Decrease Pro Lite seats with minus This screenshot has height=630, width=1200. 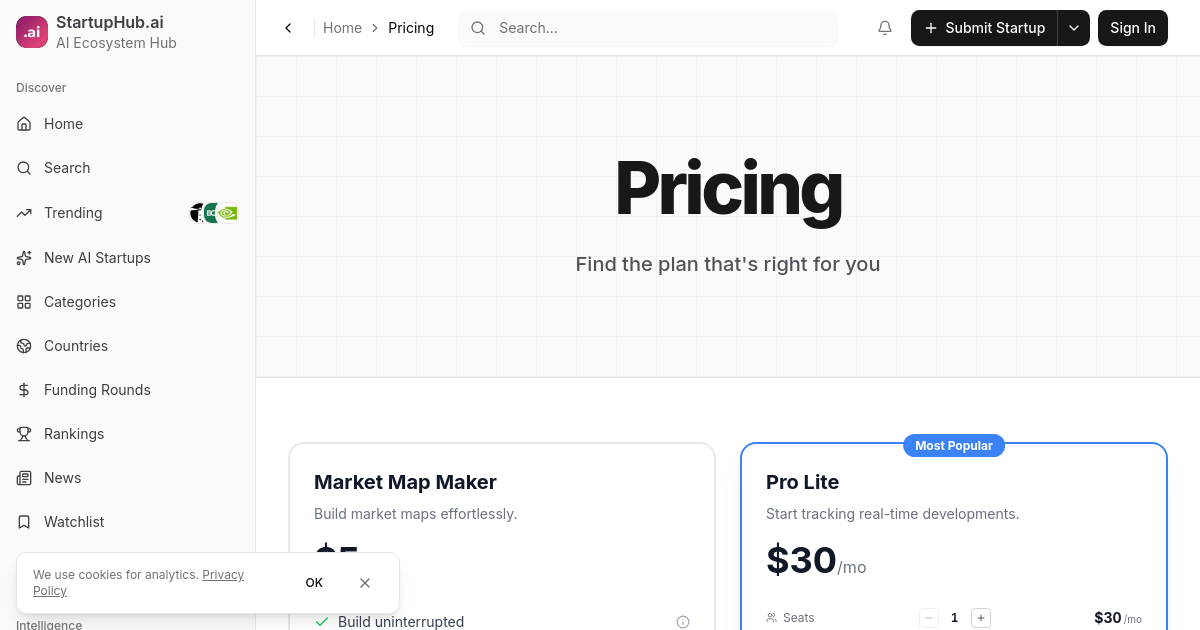pos(929,618)
